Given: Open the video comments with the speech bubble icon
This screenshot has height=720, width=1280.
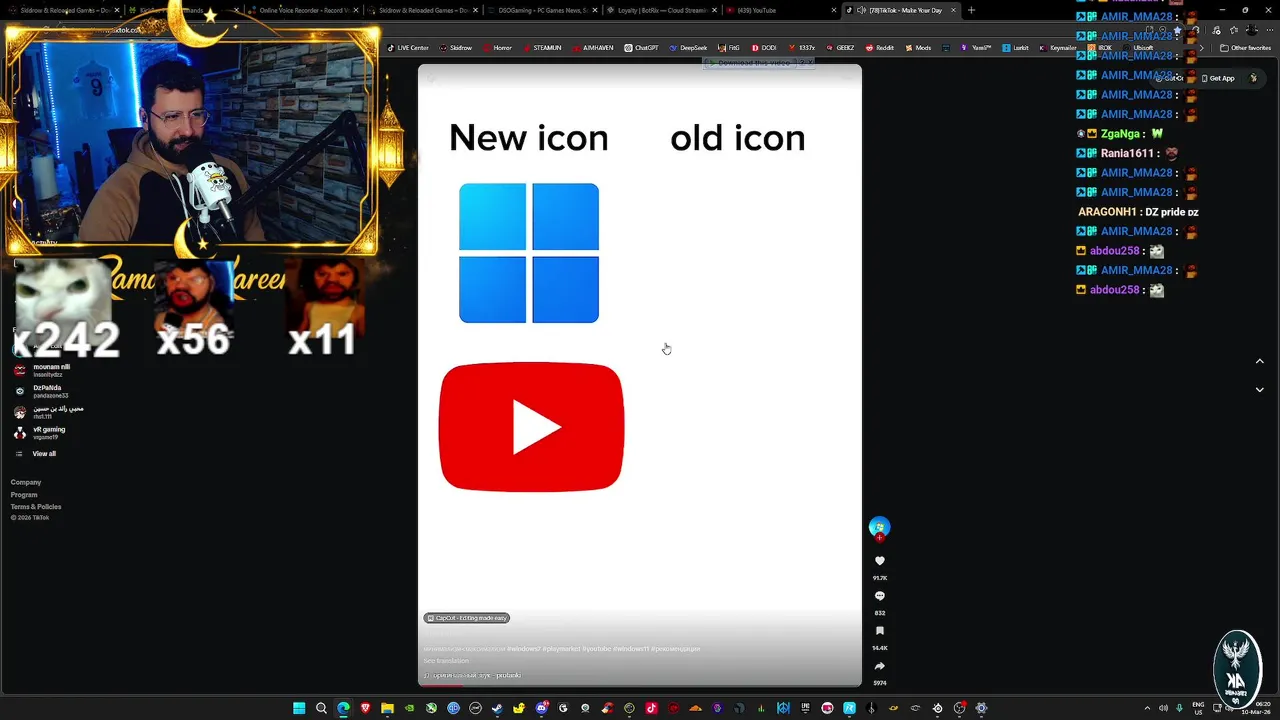Looking at the screenshot, I should pyautogui.click(x=880, y=596).
